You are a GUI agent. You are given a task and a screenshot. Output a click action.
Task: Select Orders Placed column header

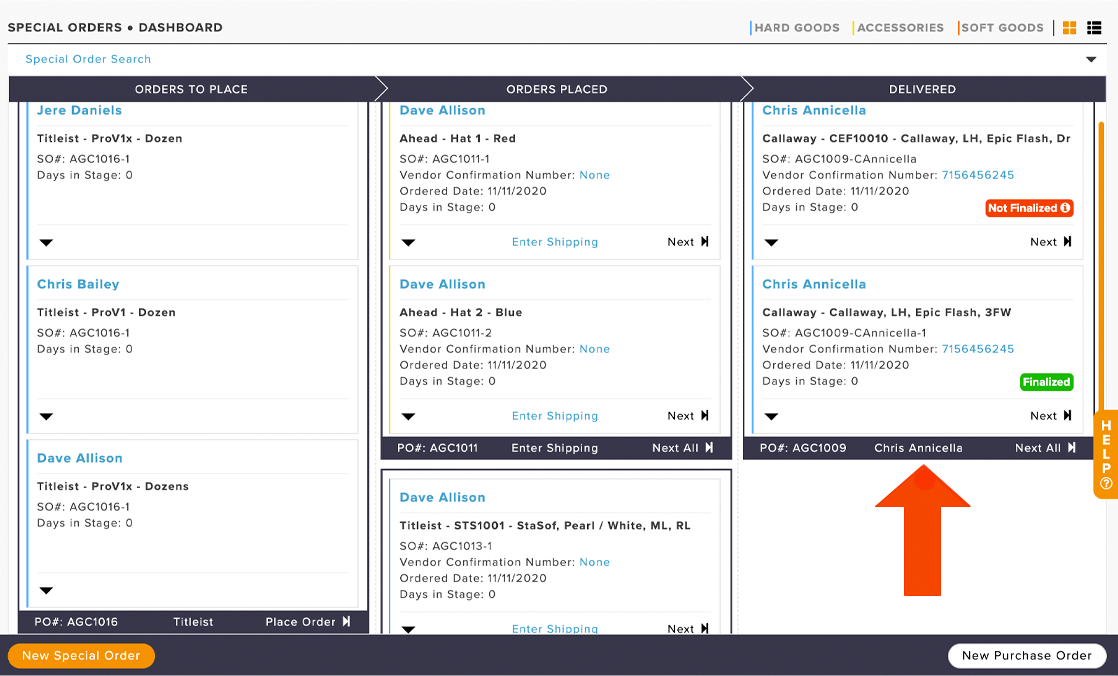(x=557, y=90)
